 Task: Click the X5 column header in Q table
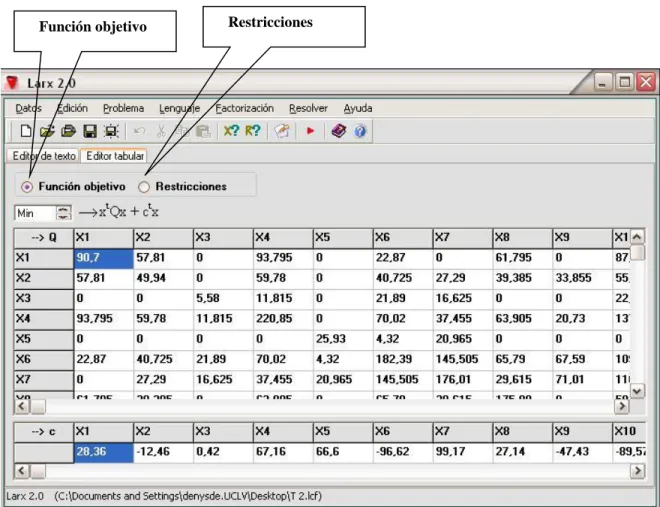343,238
